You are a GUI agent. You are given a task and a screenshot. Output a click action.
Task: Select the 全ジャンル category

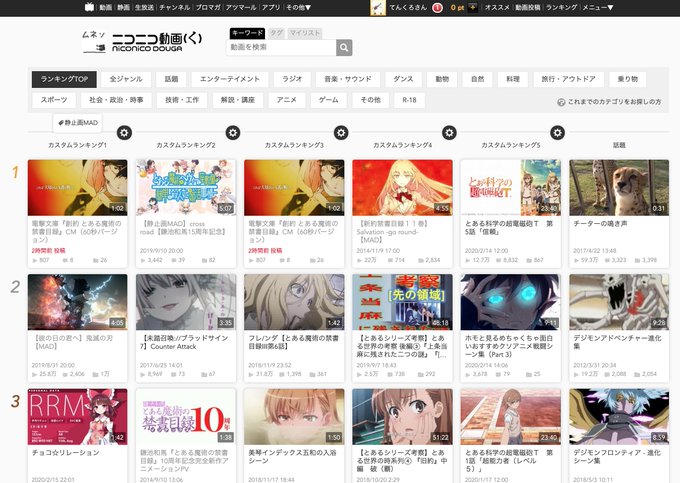[x=126, y=79]
